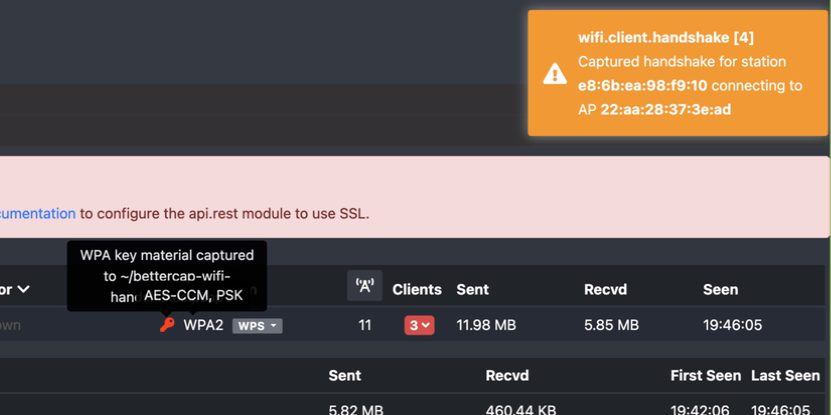Click AP address 22:aa:28:37:3e:ad in notification

point(665,109)
